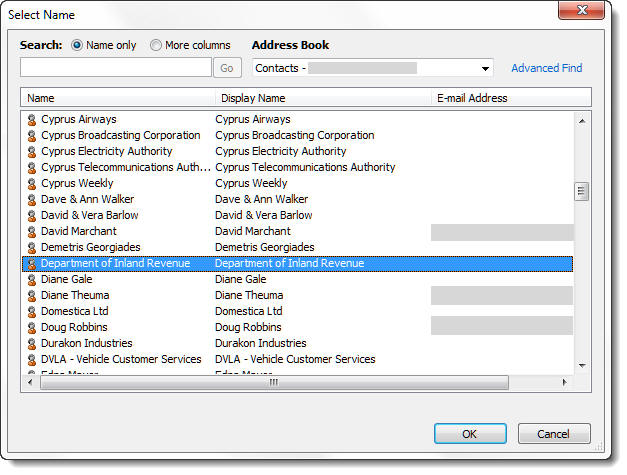Select Doug Robbins in Name column
The image size is (627, 475).
74,327
